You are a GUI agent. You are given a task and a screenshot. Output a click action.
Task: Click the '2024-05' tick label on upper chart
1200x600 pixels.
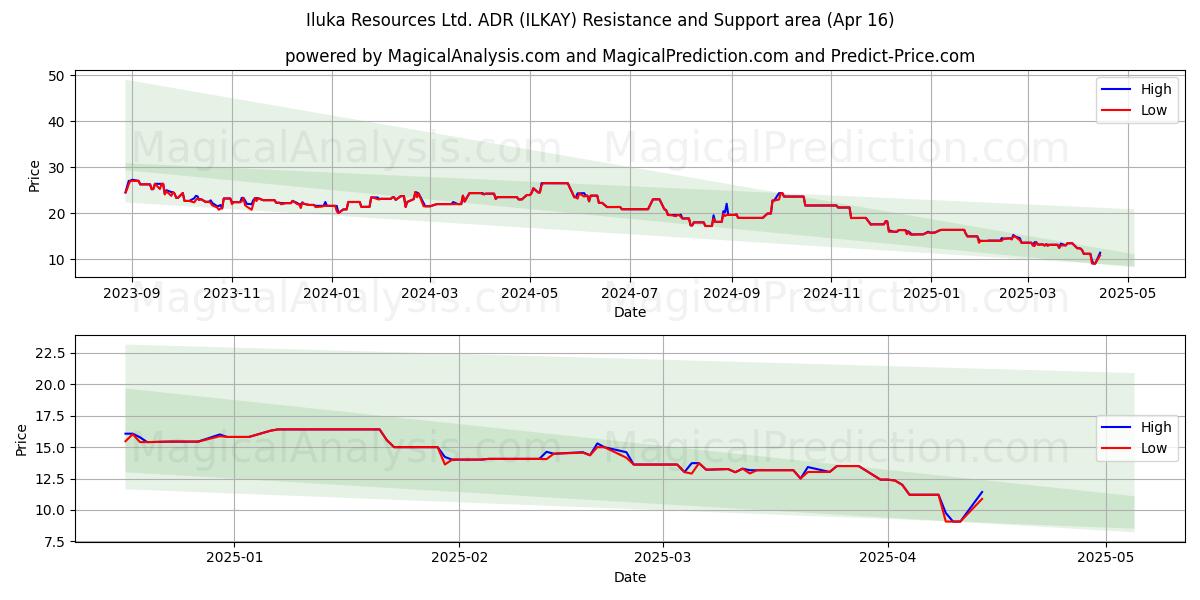pyautogui.click(x=530, y=293)
